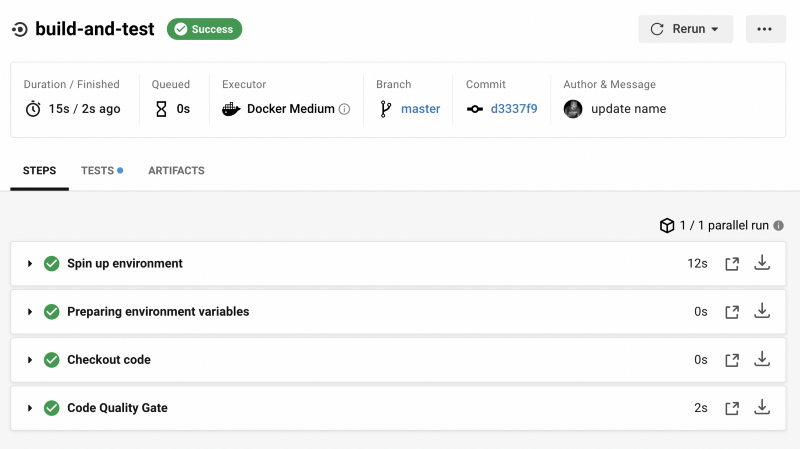The image size is (800, 449).
Task: Click green check on Checkout code
Action: (52, 360)
